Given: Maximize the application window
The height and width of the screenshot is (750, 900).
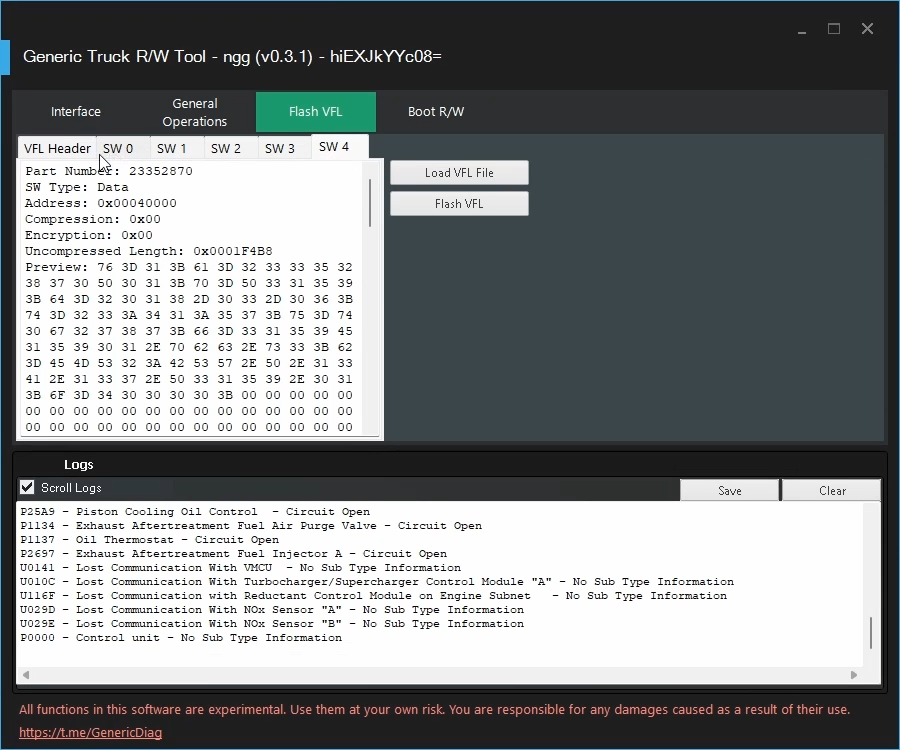Looking at the screenshot, I should (x=834, y=29).
